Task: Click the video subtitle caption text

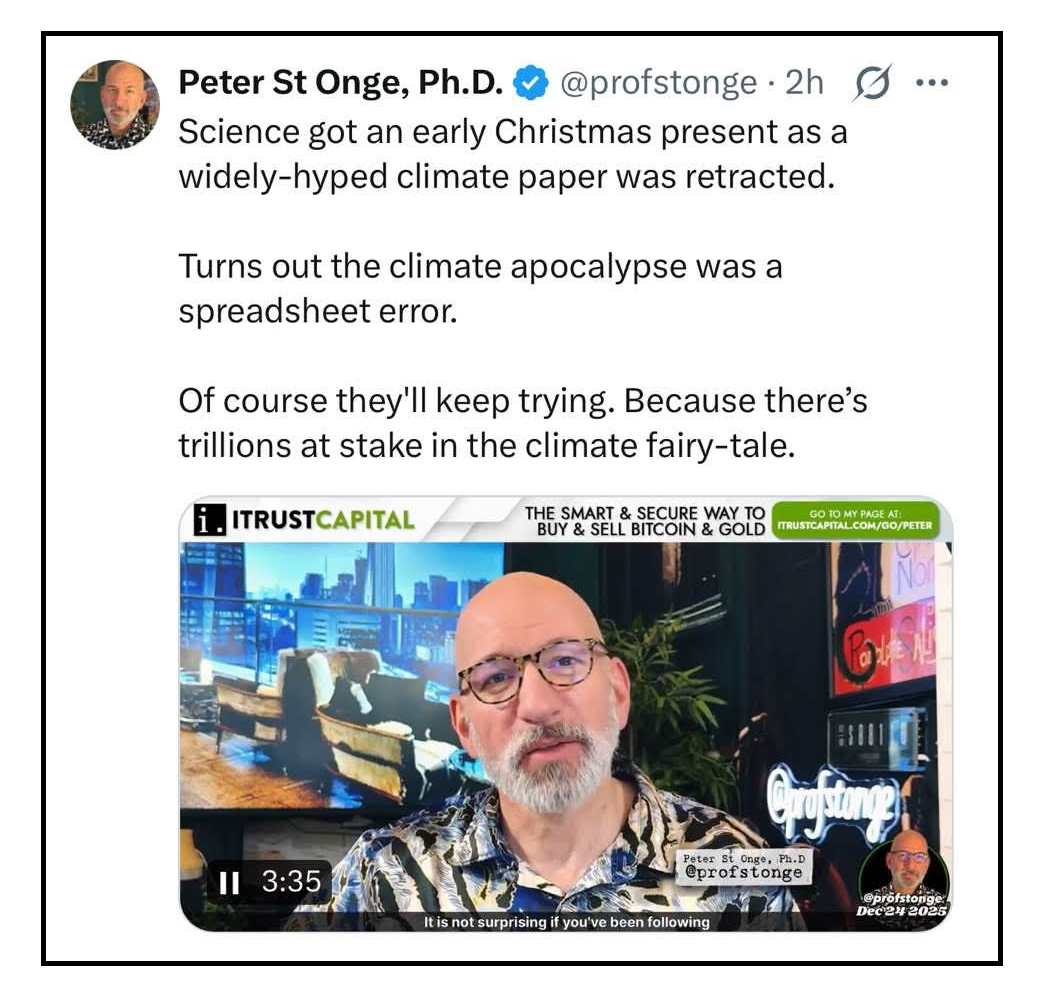Action: point(566,922)
